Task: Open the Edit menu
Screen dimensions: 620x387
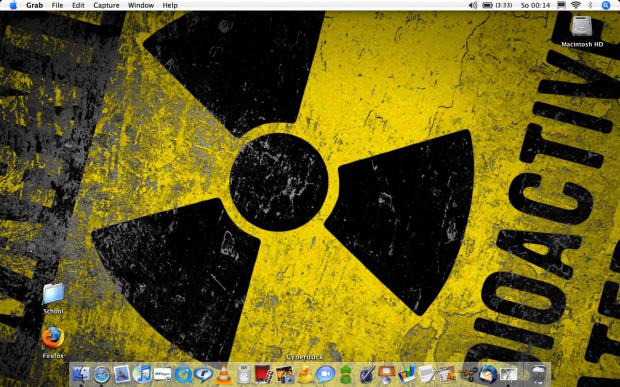Action: pos(78,5)
